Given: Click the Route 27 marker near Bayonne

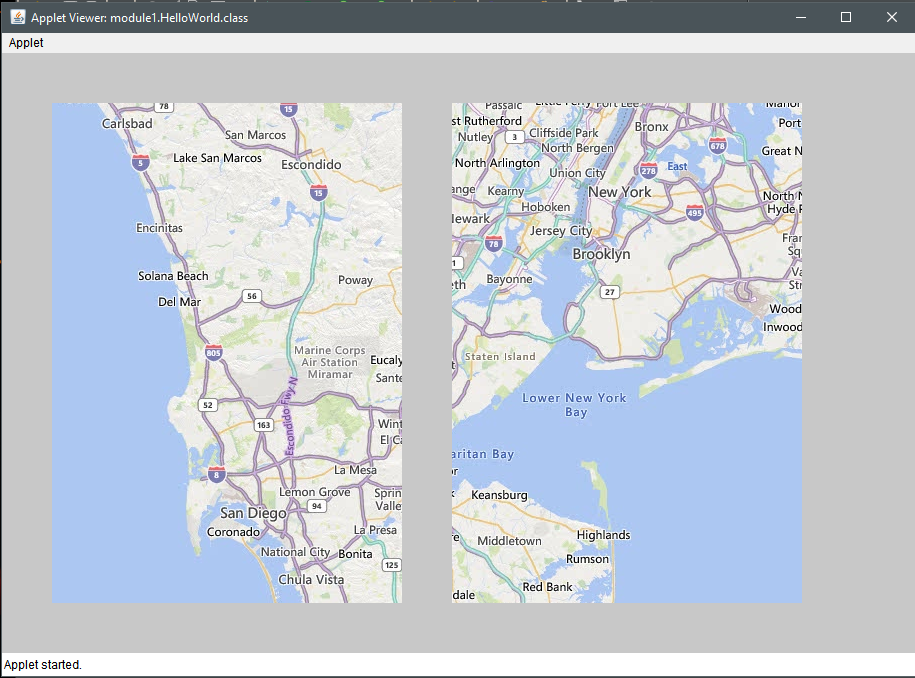Looking at the screenshot, I should pyautogui.click(x=608, y=292).
